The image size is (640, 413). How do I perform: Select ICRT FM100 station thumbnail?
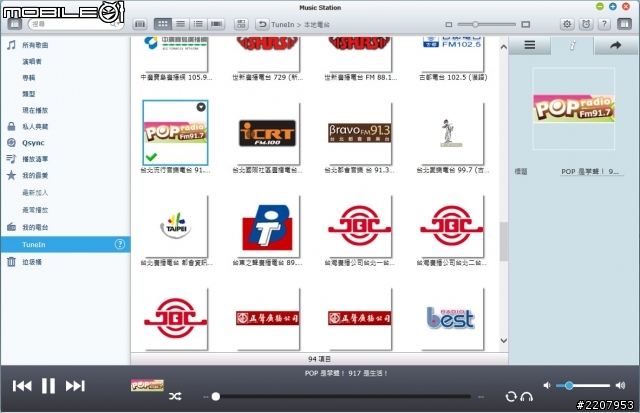(267, 133)
